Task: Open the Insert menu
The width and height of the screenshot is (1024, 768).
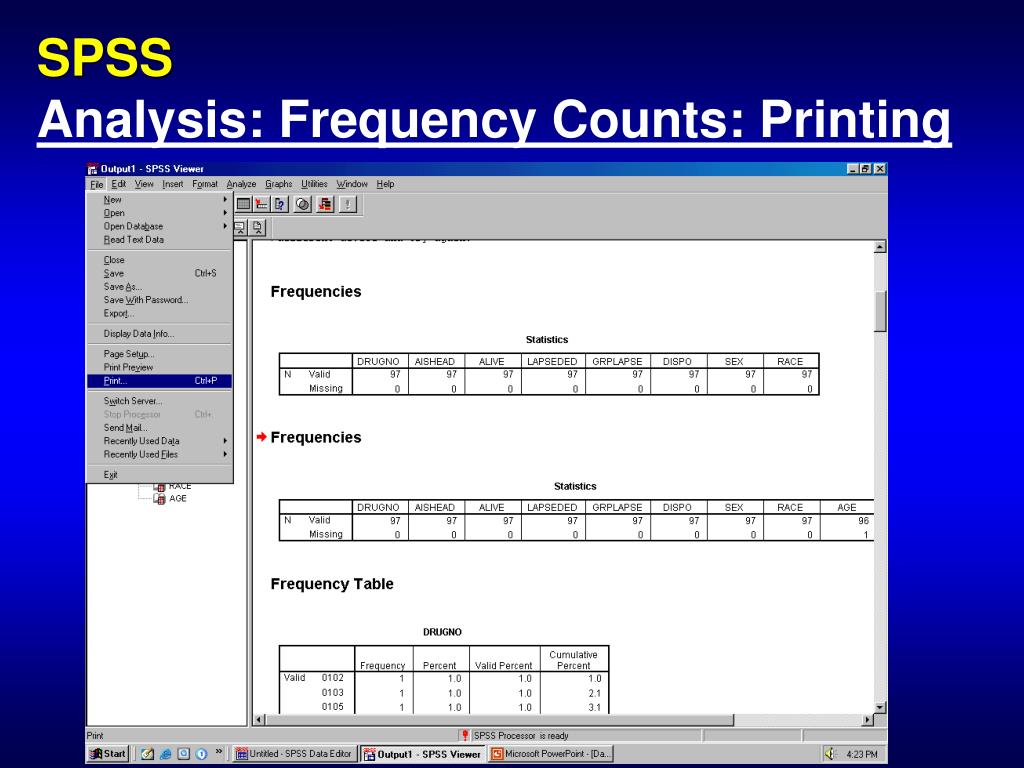Action: click(173, 184)
